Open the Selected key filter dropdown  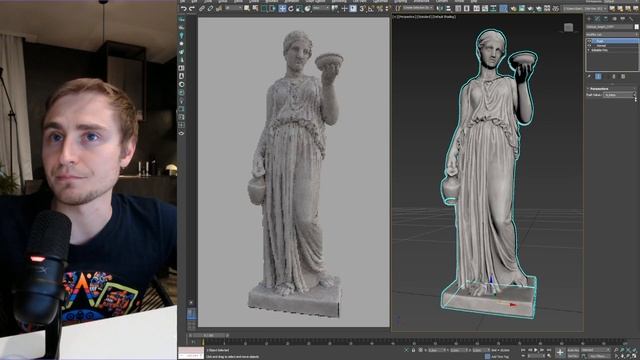(595, 350)
